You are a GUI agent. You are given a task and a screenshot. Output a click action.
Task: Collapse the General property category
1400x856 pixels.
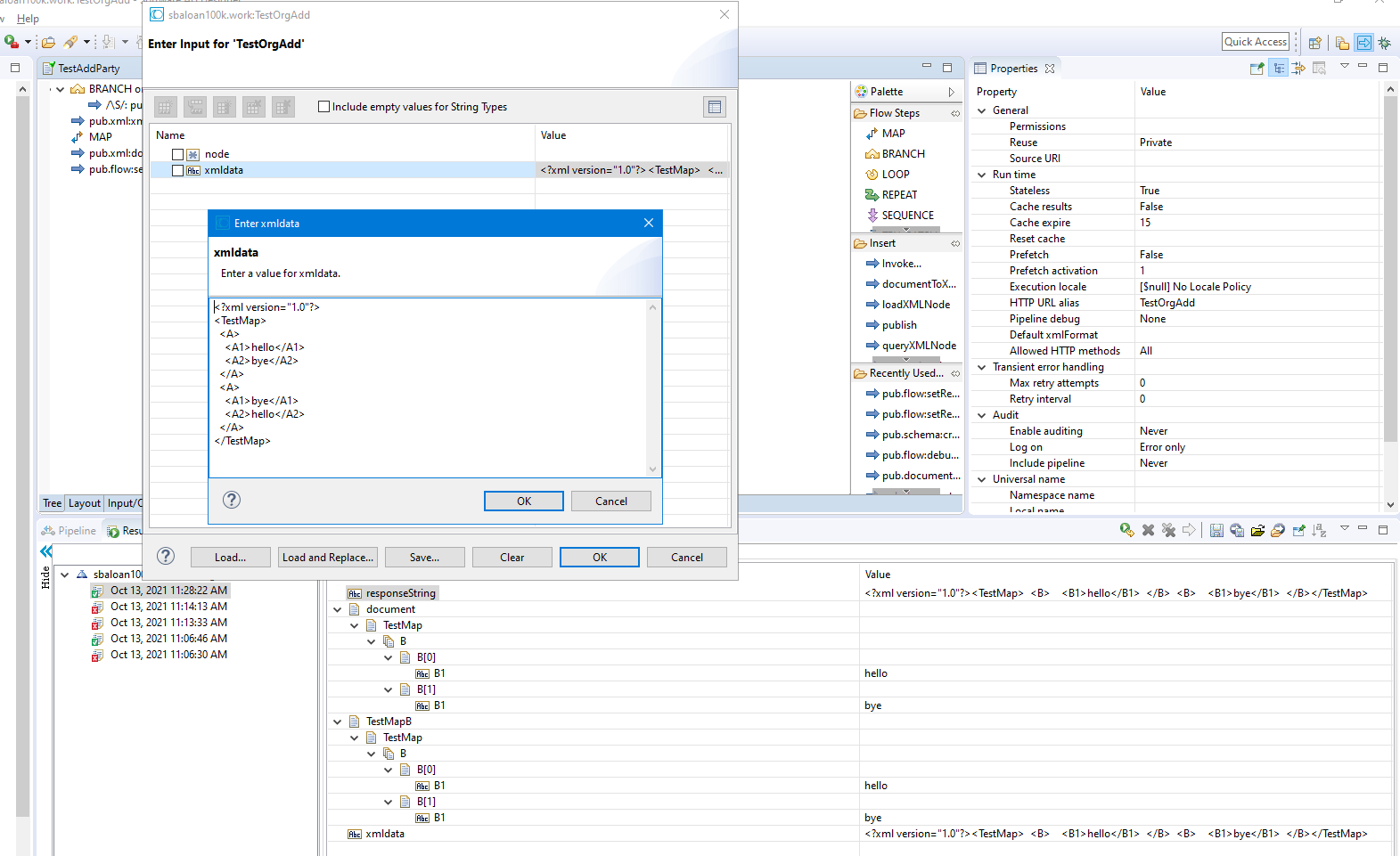982,110
